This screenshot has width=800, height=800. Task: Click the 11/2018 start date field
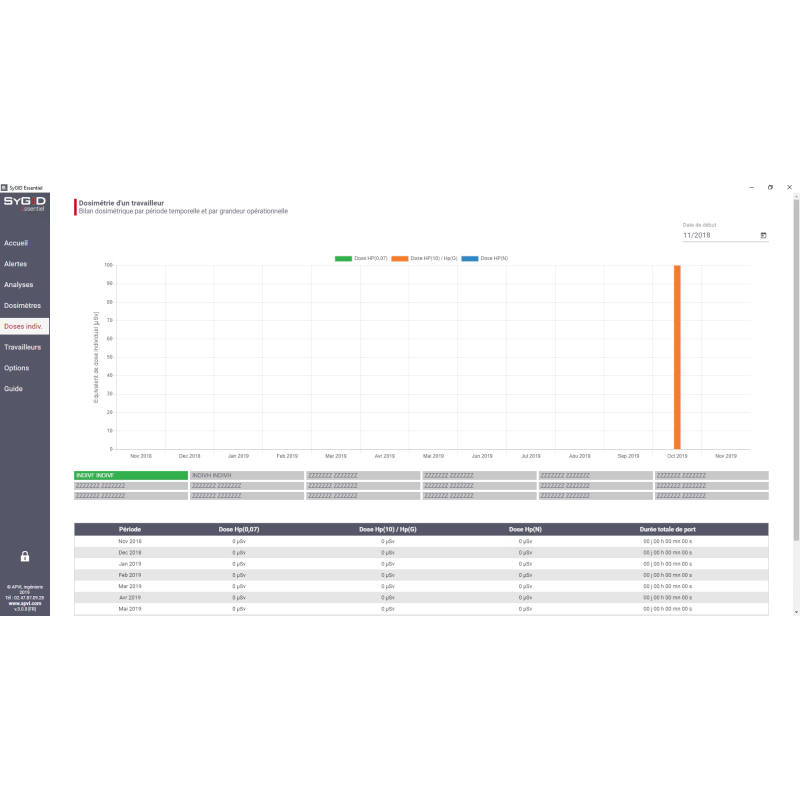(718, 236)
